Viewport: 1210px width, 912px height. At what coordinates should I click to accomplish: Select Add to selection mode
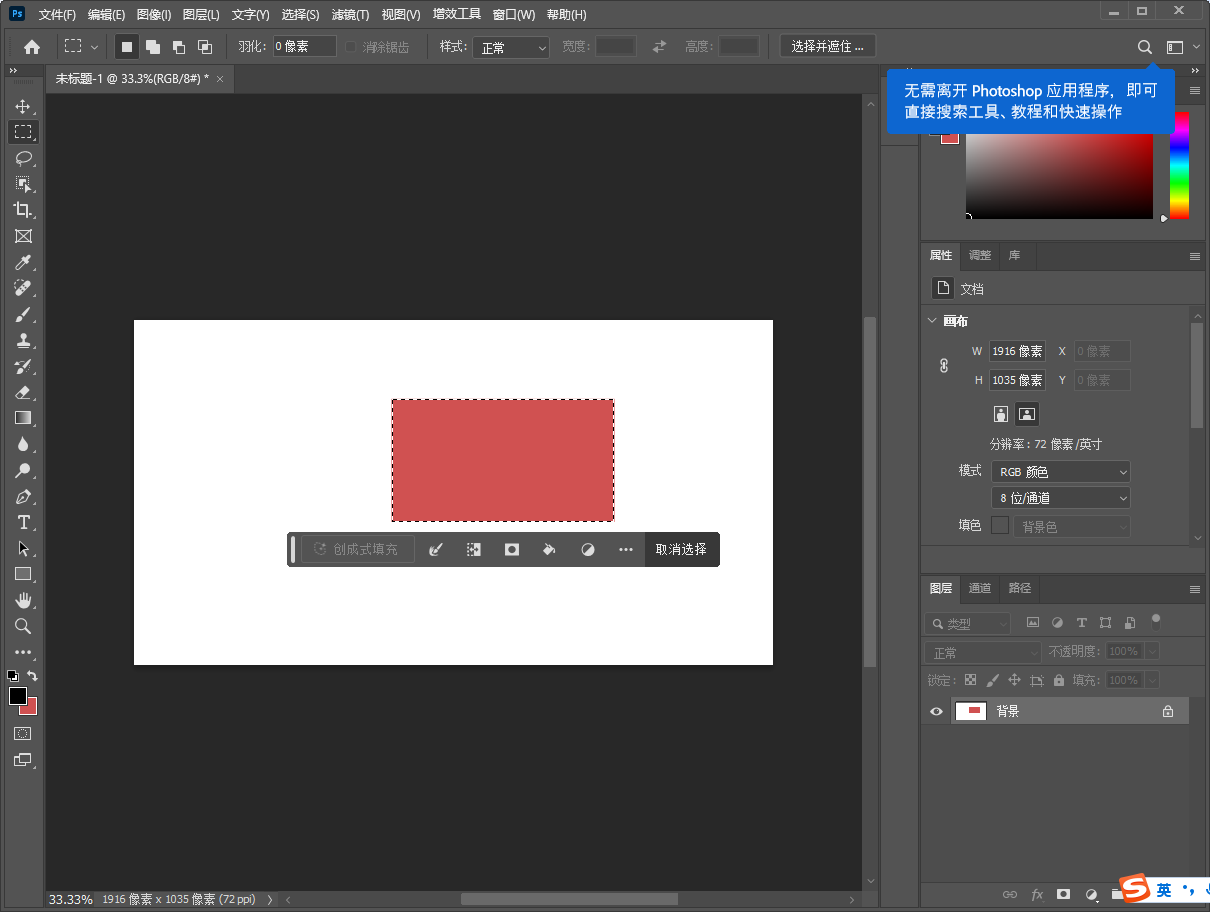pyautogui.click(x=153, y=47)
